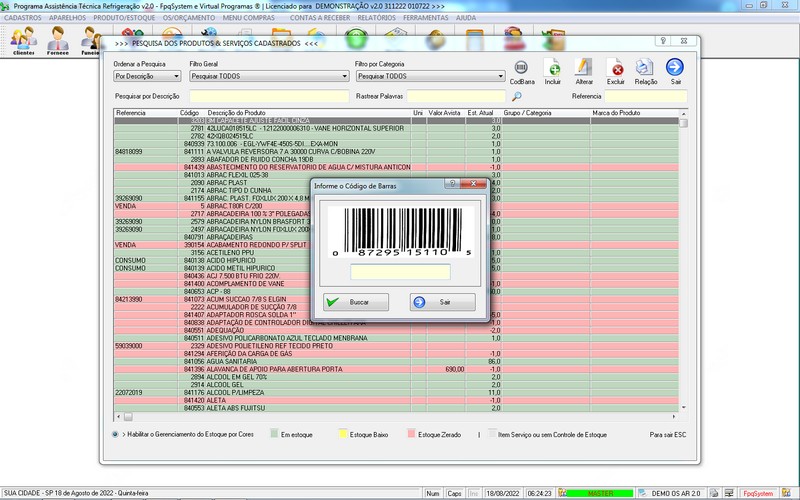Open the CADASTROS menu
The height and width of the screenshot is (500, 800).
[x=23, y=18]
